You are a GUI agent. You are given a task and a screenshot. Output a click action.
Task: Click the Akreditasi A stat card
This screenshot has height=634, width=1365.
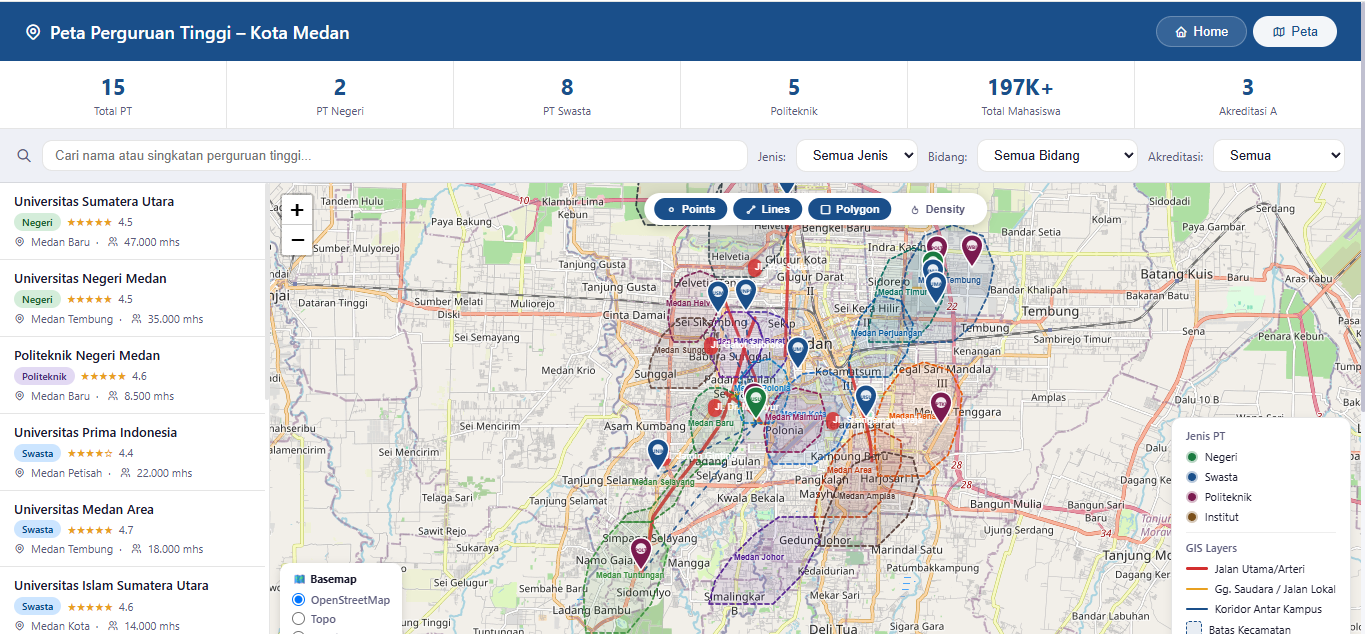(x=1248, y=95)
